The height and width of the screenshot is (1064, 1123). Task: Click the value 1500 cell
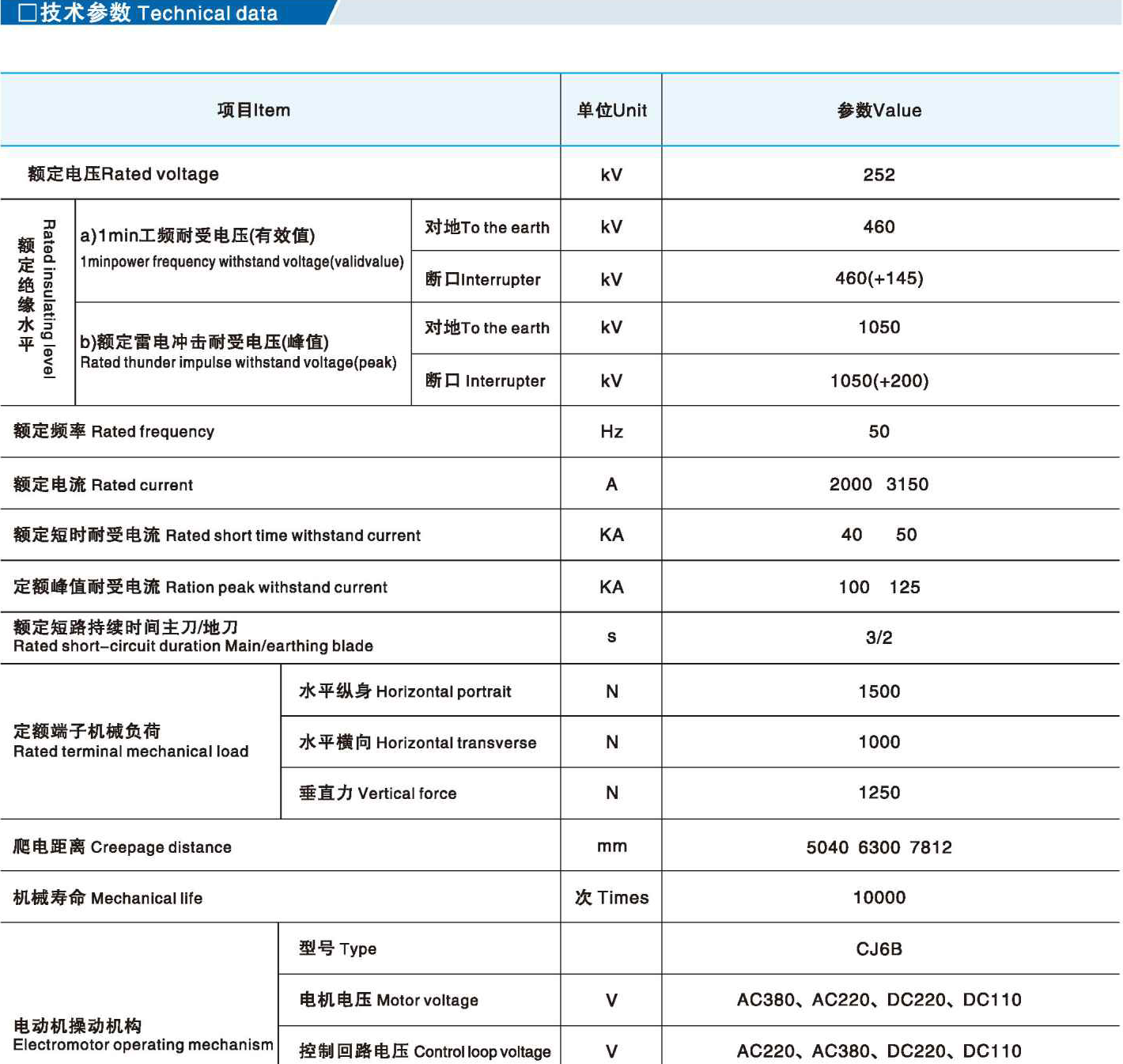pos(879,691)
